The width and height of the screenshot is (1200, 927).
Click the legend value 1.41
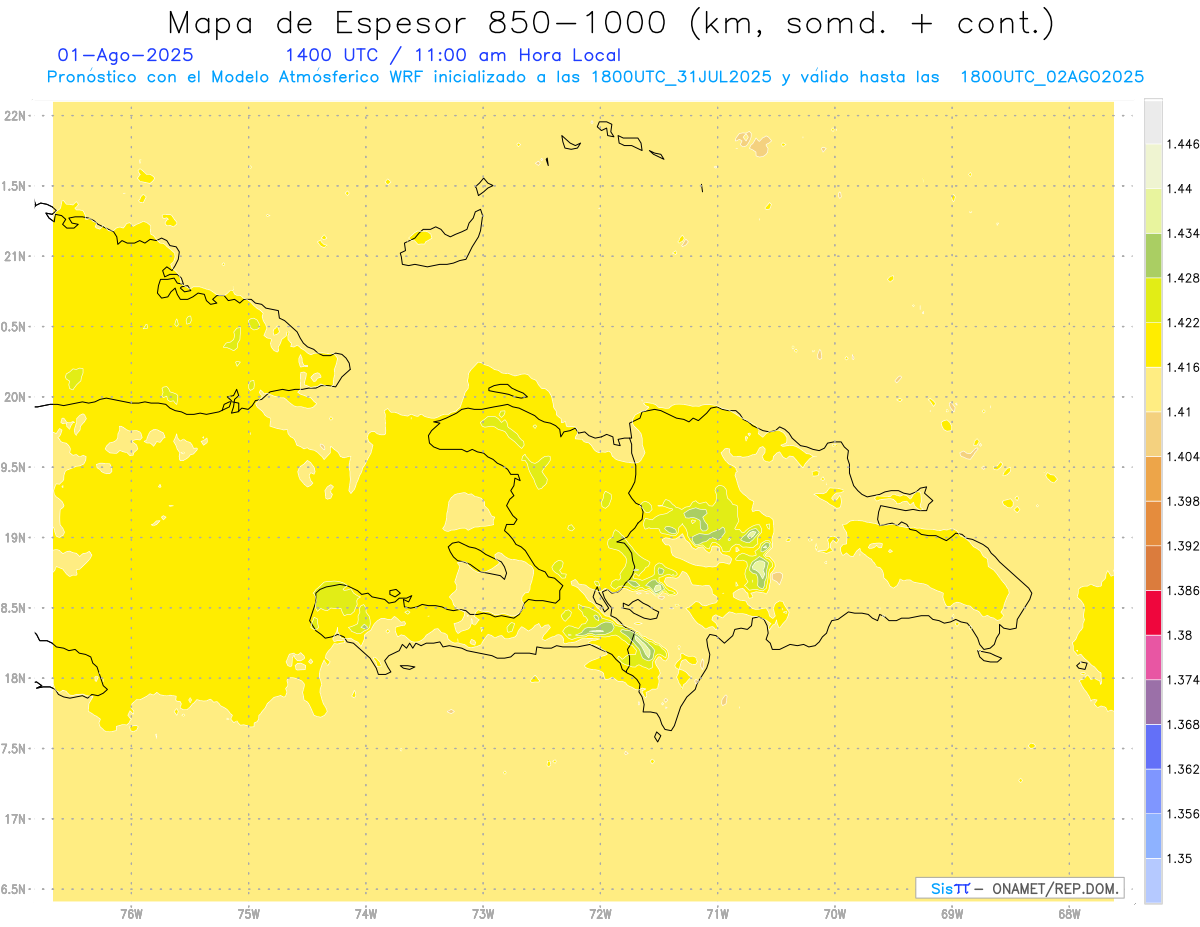click(1180, 411)
